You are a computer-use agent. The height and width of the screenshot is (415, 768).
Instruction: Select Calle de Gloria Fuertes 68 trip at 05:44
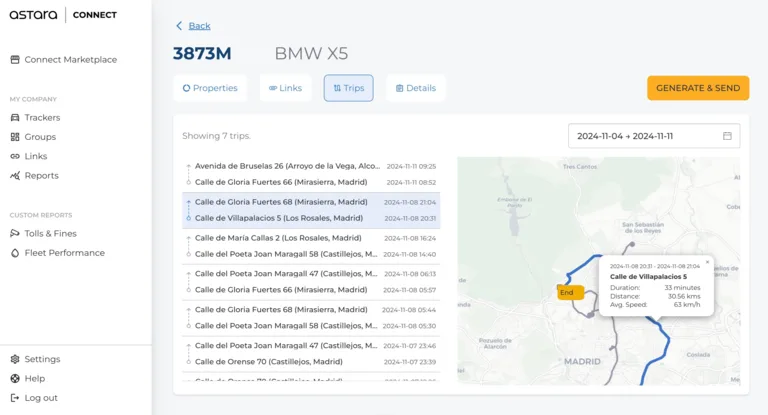[311, 310]
